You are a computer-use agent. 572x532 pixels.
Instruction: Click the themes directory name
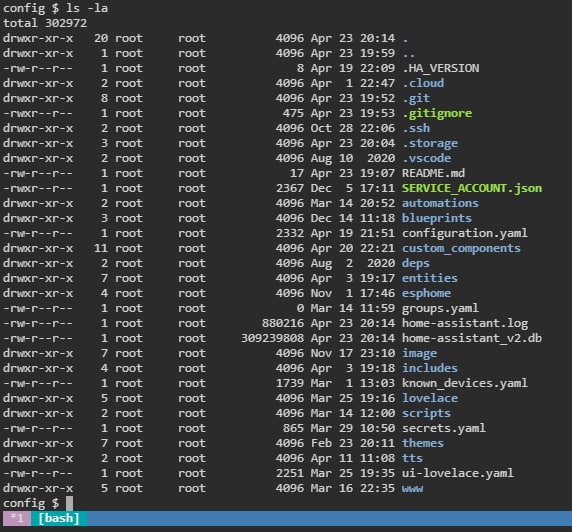point(423,443)
